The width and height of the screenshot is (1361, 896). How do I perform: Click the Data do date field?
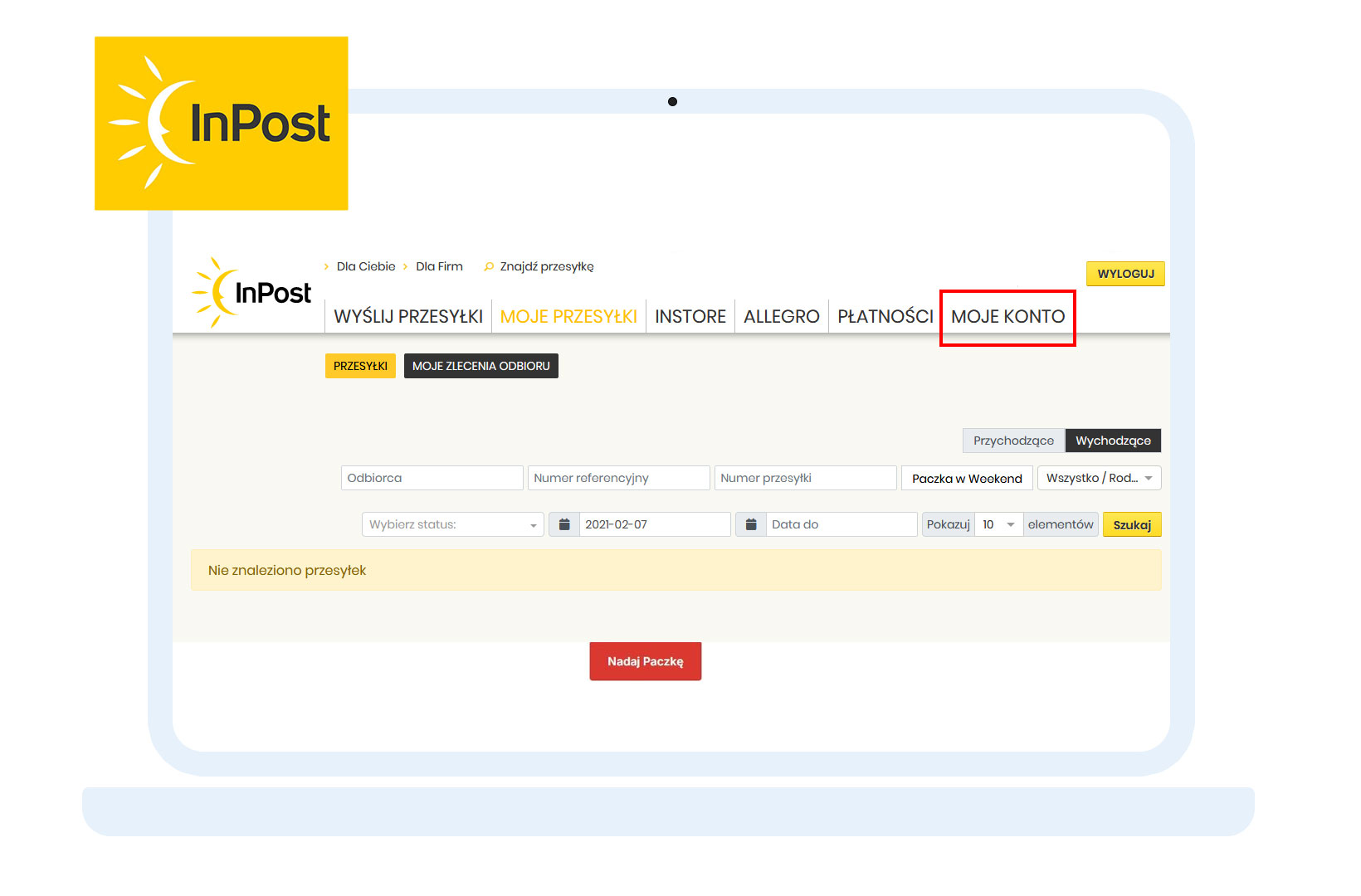(841, 524)
